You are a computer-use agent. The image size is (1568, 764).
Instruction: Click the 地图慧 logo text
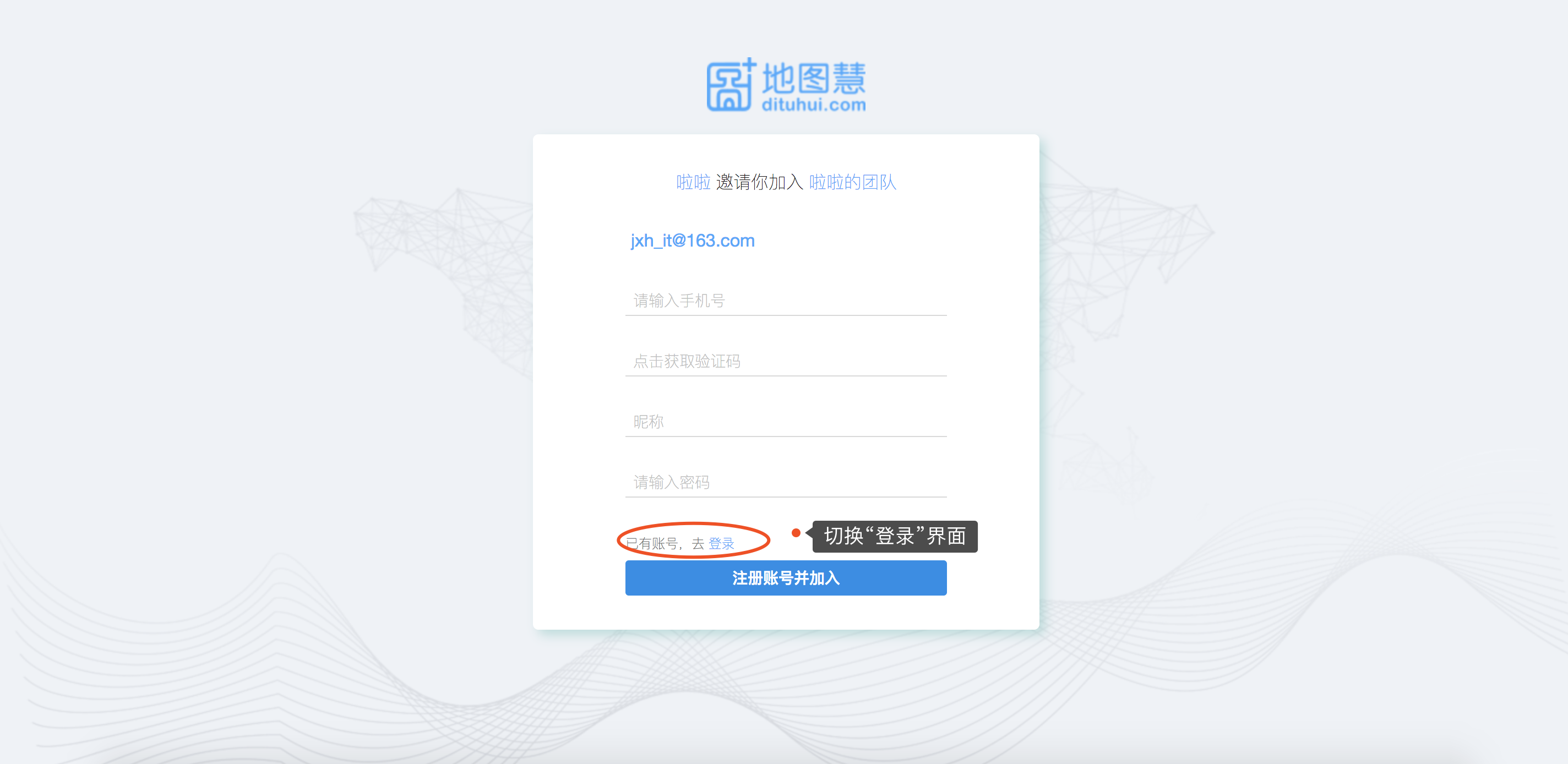814,78
